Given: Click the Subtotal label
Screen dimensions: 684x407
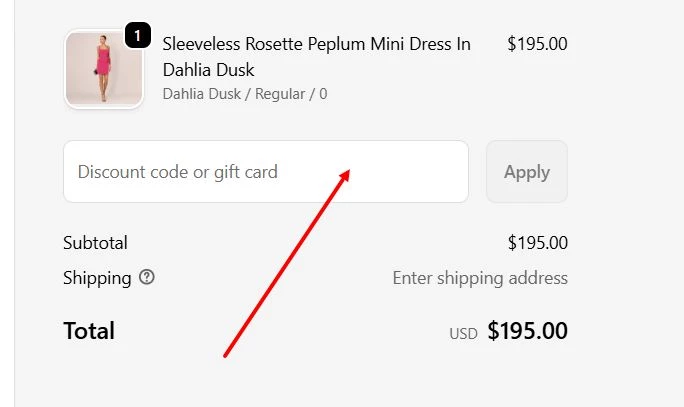Looking at the screenshot, I should point(95,243).
